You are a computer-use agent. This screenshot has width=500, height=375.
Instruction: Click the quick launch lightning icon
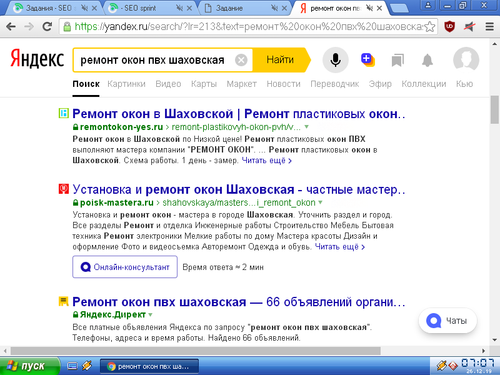(87, 366)
